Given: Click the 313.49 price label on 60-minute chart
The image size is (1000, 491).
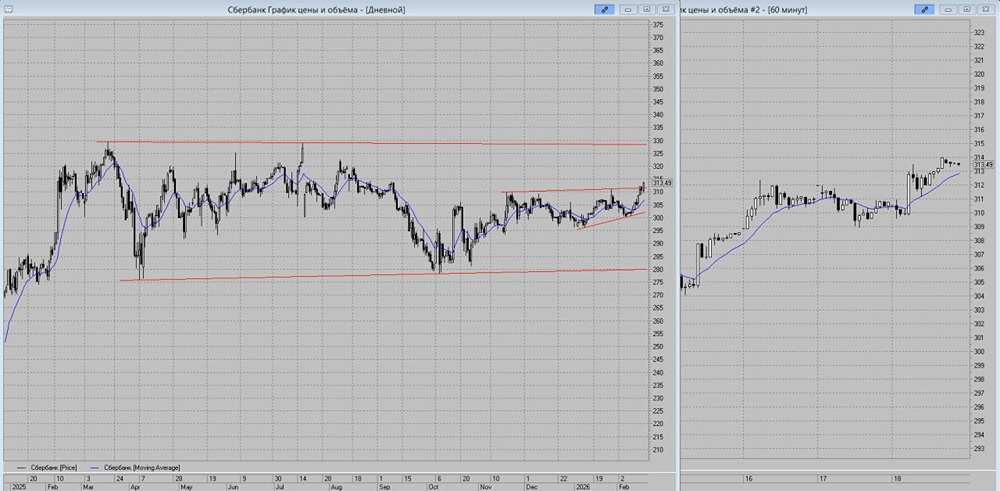Looking at the screenshot, I should tap(983, 165).
